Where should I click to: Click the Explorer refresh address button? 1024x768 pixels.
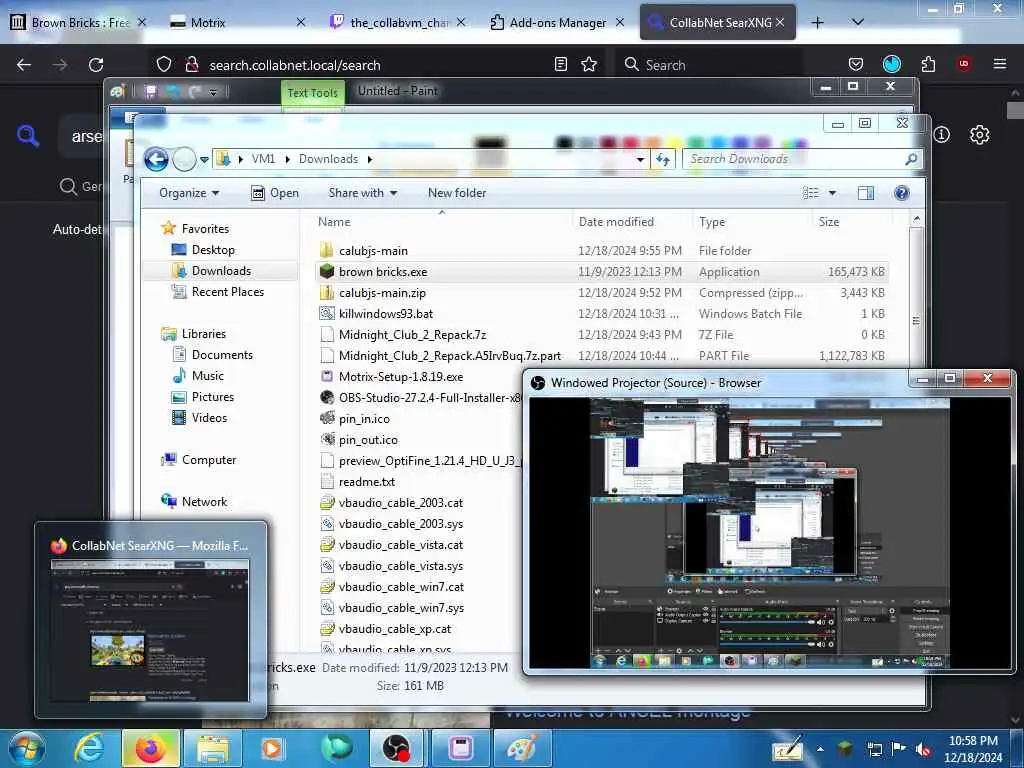tap(664, 159)
